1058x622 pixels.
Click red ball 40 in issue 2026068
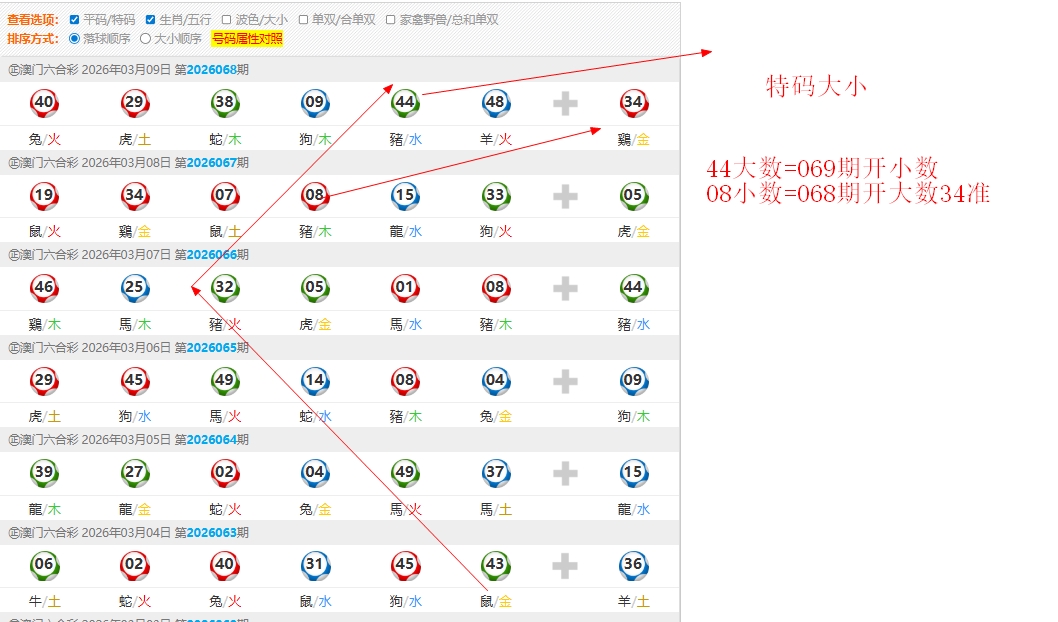(x=44, y=103)
